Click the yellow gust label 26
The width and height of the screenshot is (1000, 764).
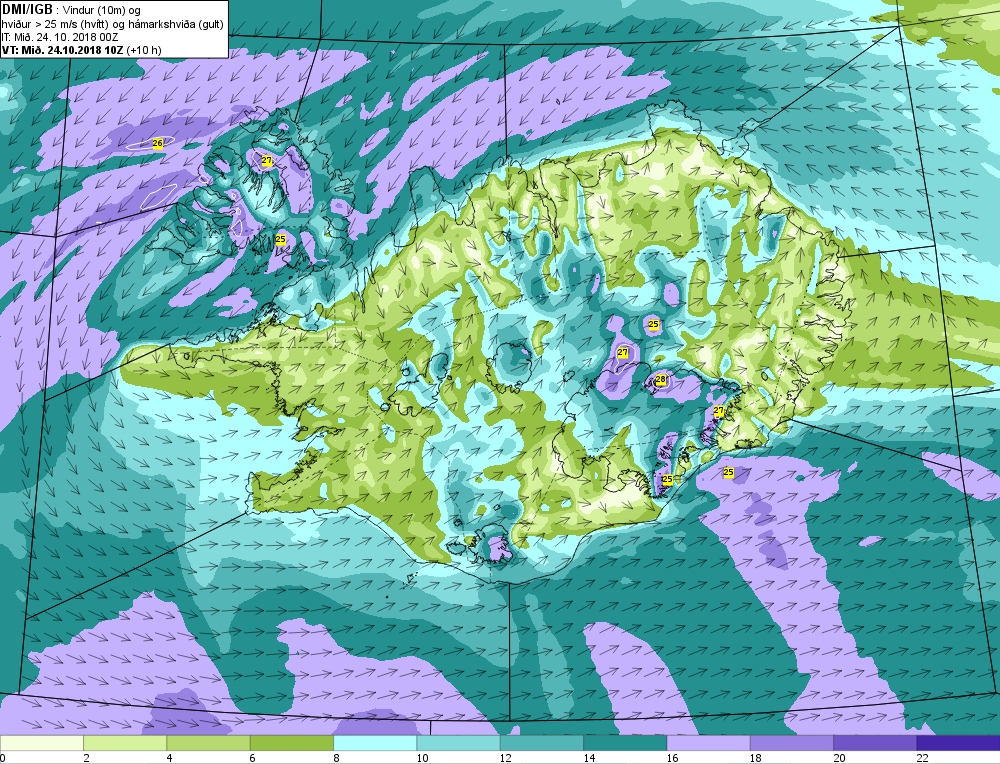point(158,143)
